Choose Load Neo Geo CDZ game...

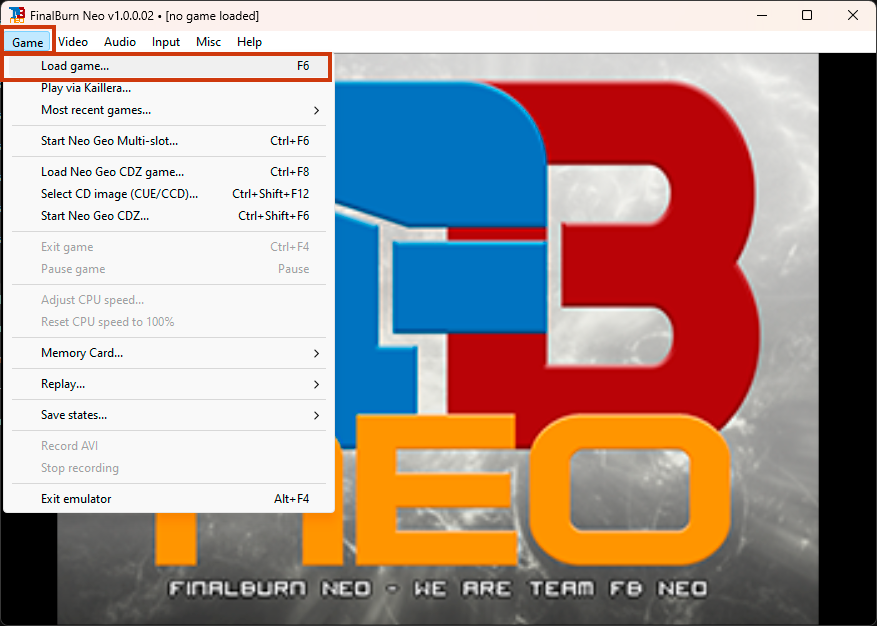click(168, 172)
